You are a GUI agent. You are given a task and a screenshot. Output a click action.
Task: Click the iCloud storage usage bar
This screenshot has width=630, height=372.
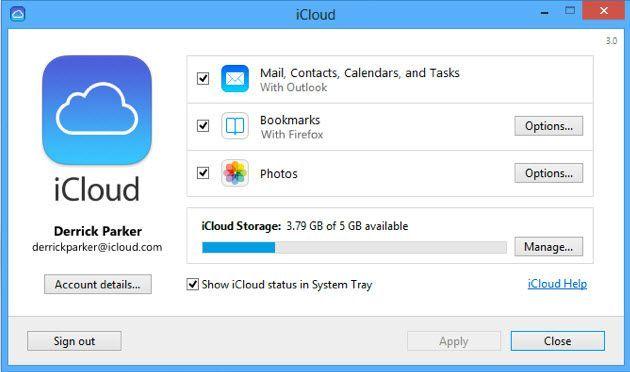coord(354,247)
